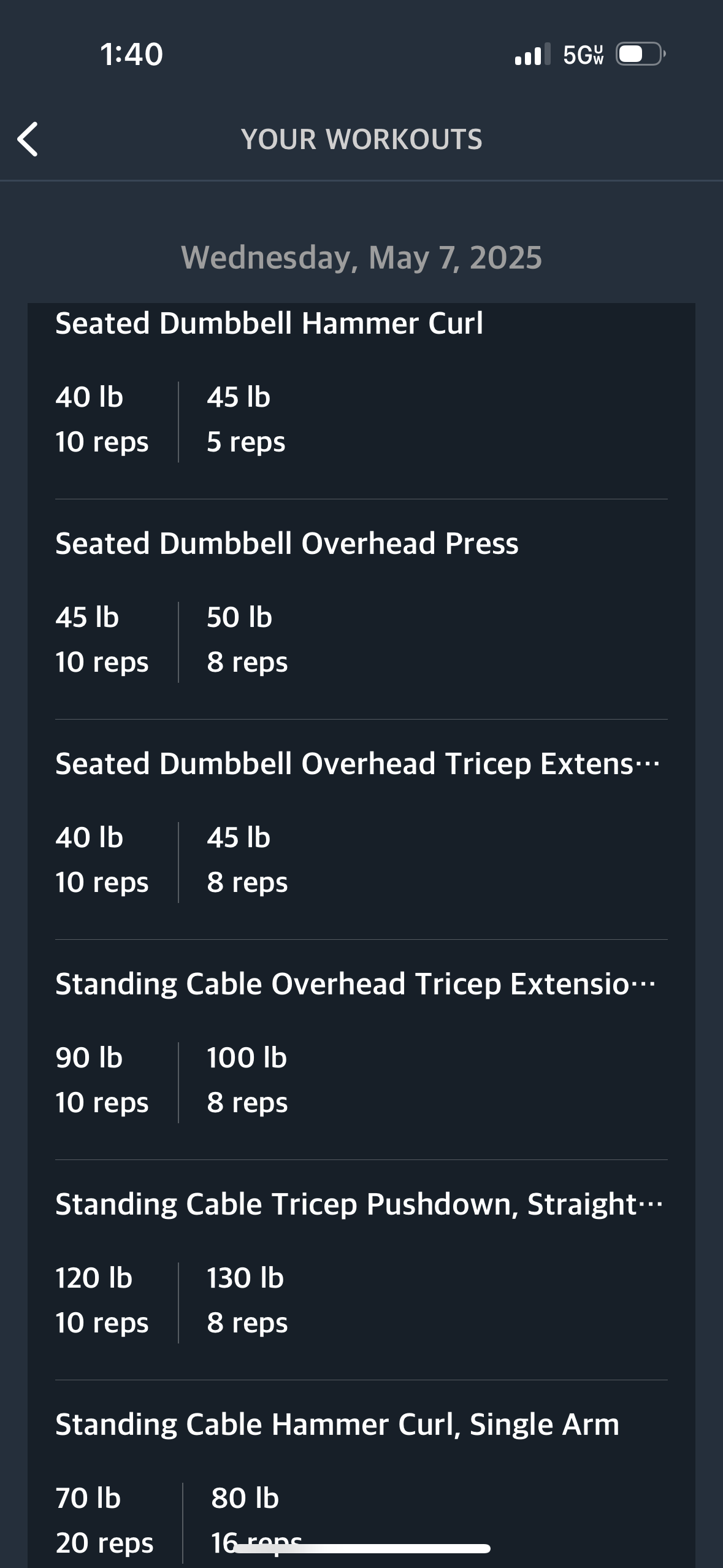The height and width of the screenshot is (1568, 723).
Task: Select the Wednesday, May 7, 2025 date header
Action: coord(361,257)
